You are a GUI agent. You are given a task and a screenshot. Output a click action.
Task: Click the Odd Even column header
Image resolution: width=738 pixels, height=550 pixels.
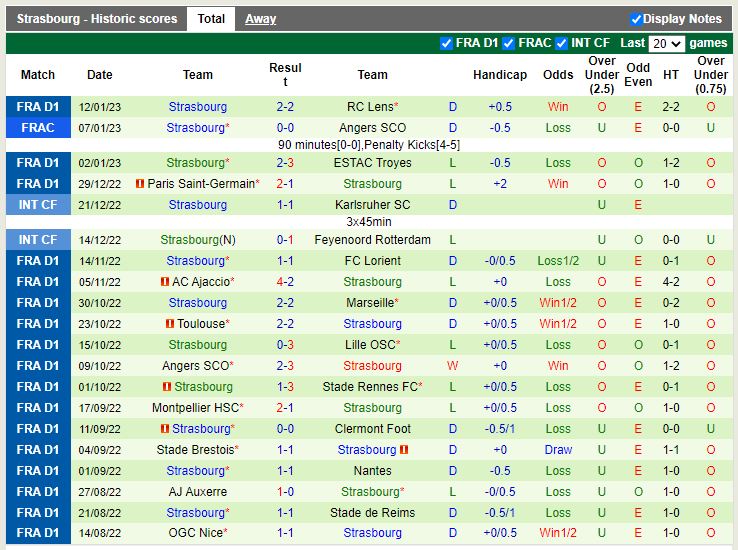[x=638, y=75]
